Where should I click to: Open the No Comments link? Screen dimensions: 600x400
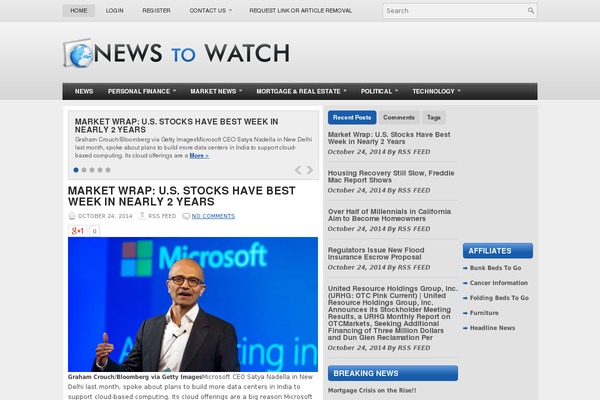(213, 216)
